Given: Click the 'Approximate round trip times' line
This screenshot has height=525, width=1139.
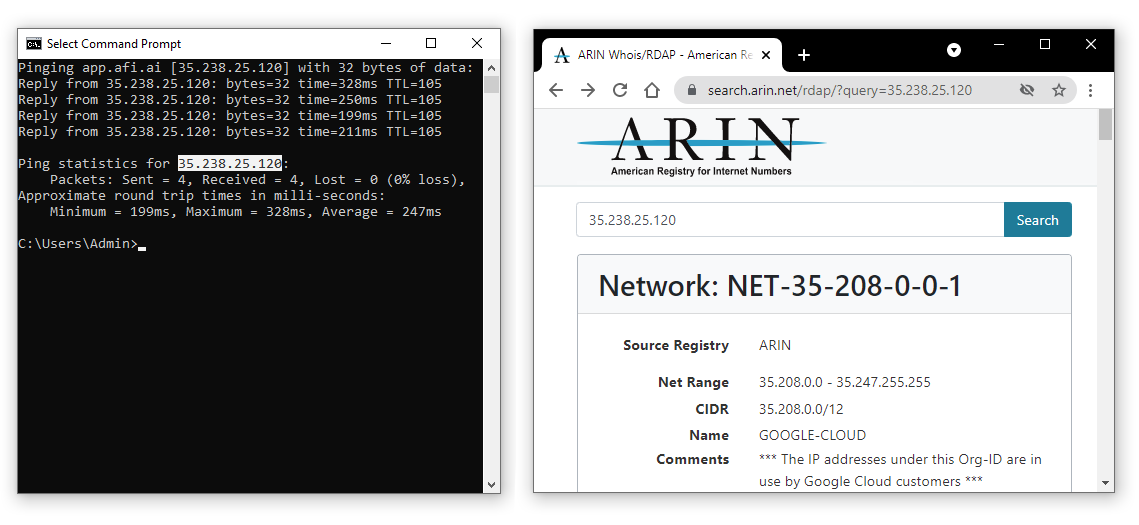Looking at the screenshot, I should click(202, 196).
